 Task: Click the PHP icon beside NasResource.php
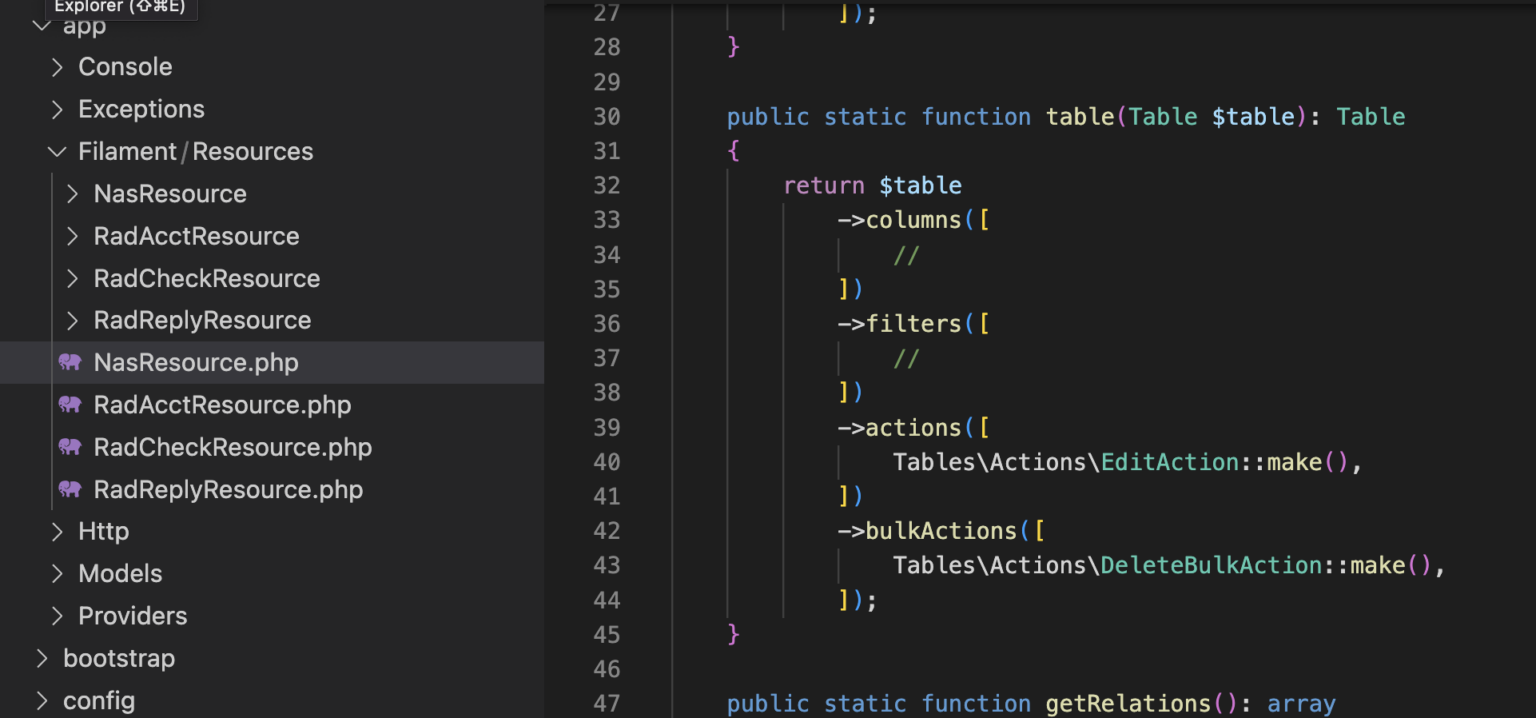[69, 363]
